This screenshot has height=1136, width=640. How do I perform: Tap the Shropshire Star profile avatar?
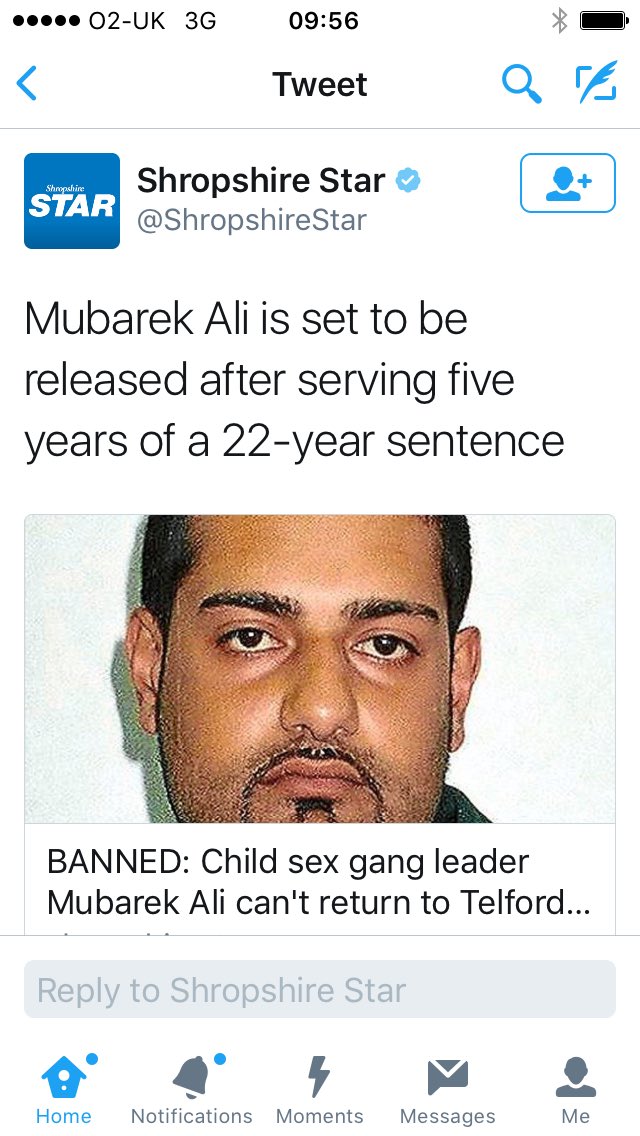coord(72,201)
